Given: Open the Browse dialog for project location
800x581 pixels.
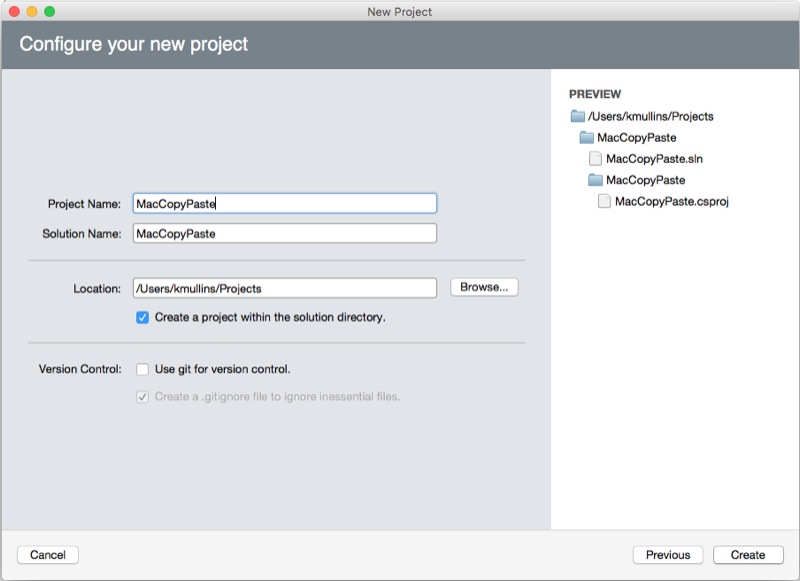Looking at the screenshot, I should coord(483,287).
